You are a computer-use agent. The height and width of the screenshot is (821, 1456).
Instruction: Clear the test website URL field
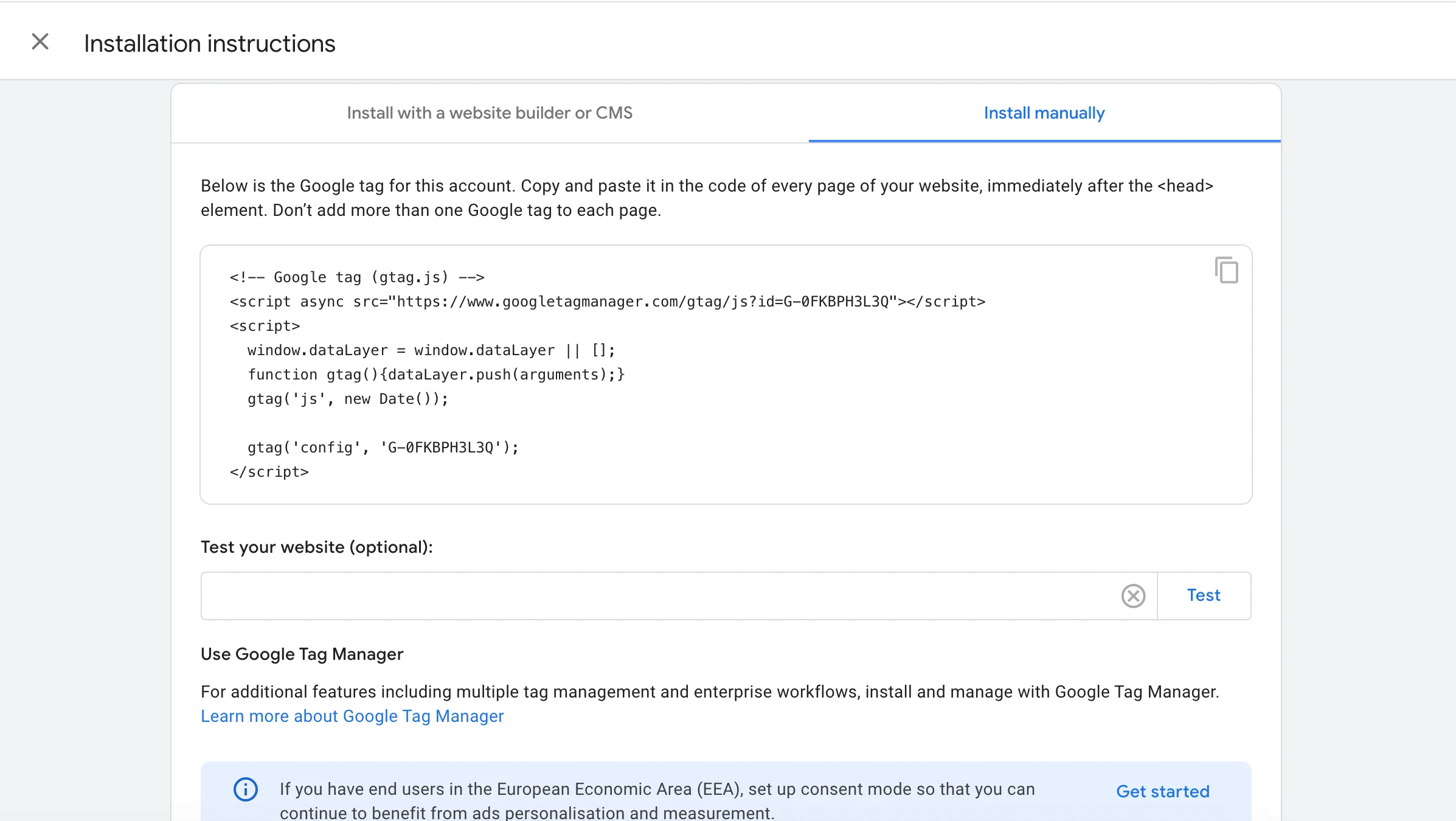click(1133, 596)
